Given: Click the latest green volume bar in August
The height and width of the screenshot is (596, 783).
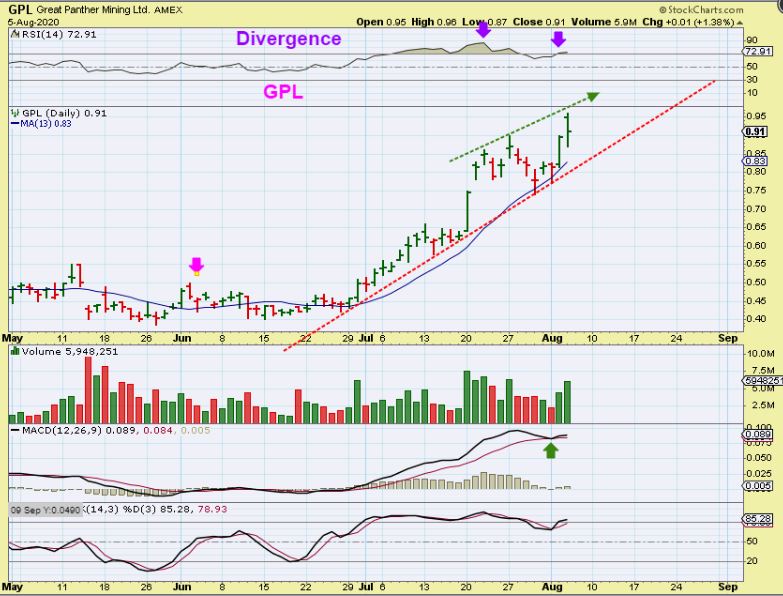Looking at the screenshot, I should tap(567, 402).
